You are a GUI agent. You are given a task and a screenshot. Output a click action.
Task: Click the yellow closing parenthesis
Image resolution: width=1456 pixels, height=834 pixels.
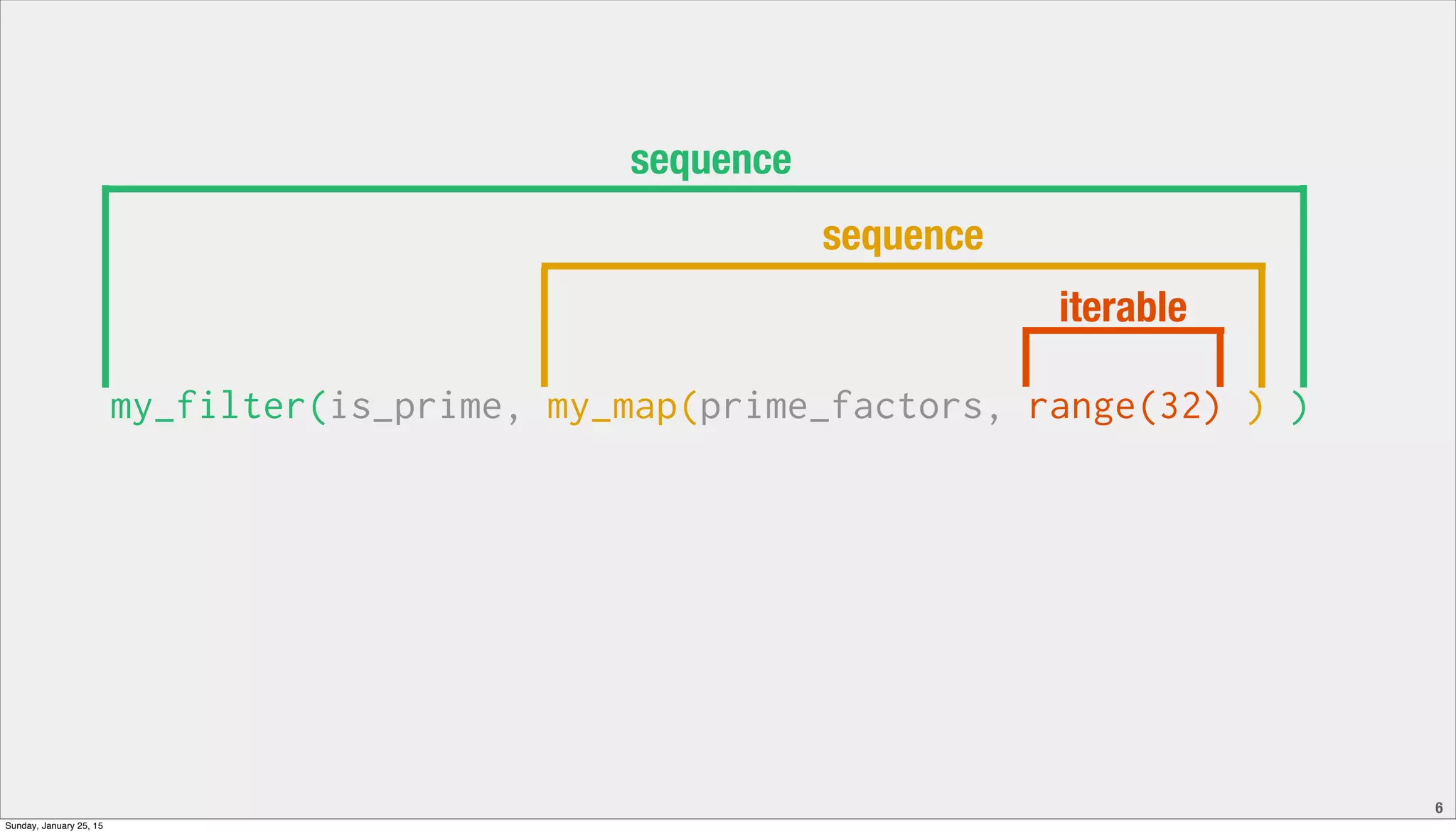coord(1256,407)
